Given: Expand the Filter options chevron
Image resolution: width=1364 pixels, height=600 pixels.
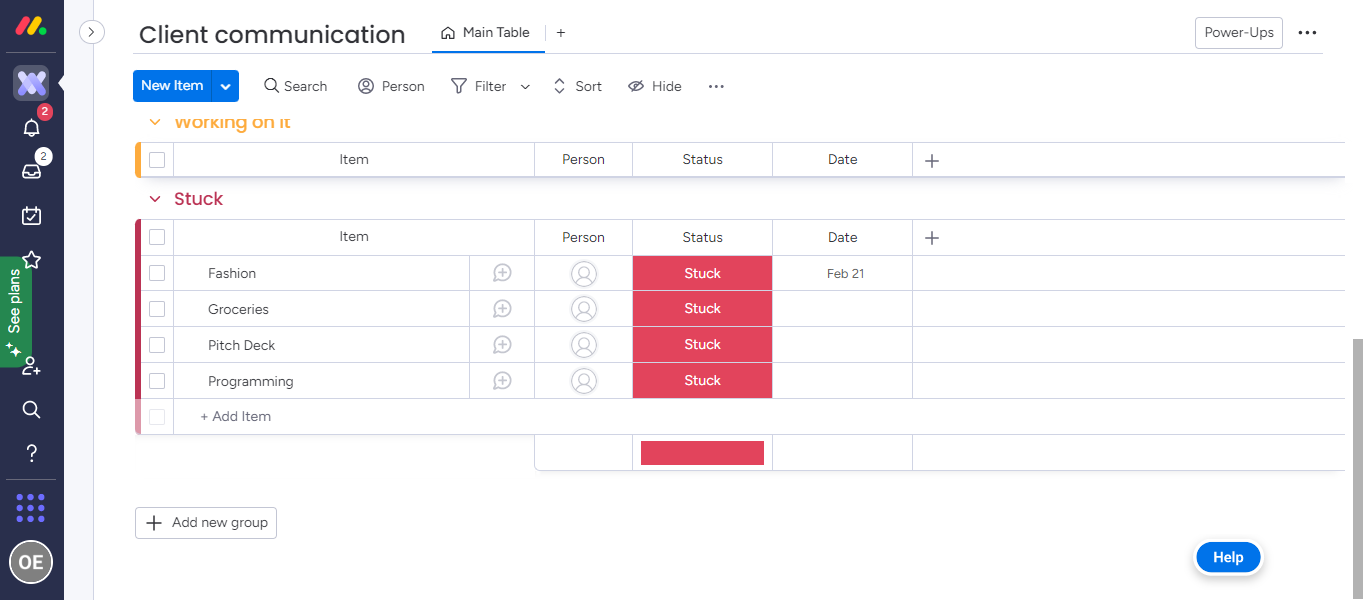Looking at the screenshot, I should click(525, 87).
